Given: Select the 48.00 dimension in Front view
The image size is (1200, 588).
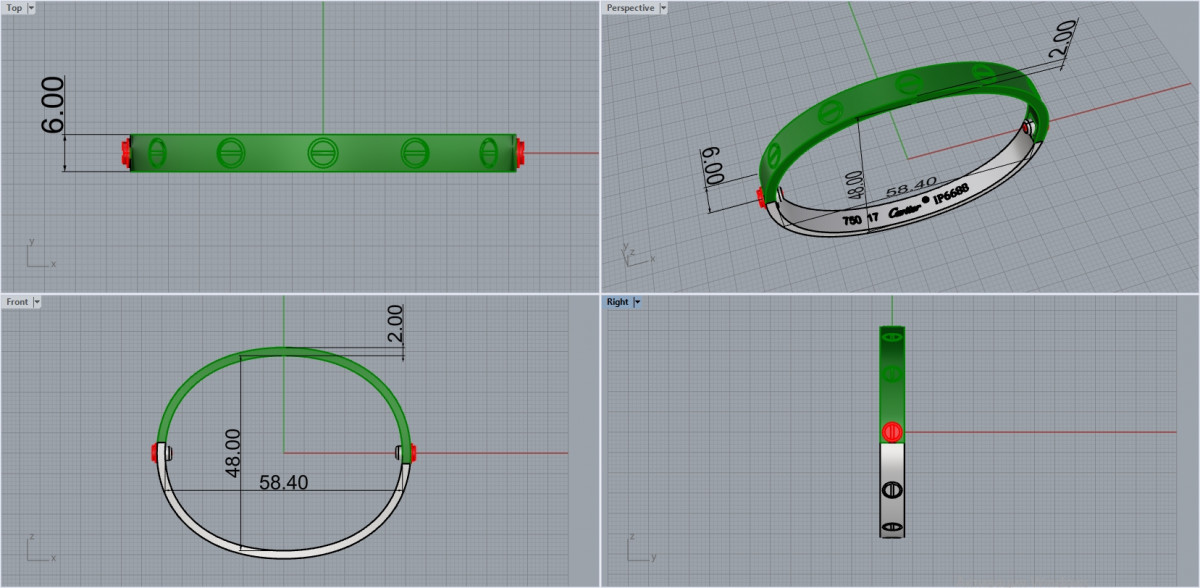Looking at the screenshot, I should (232, 453).
